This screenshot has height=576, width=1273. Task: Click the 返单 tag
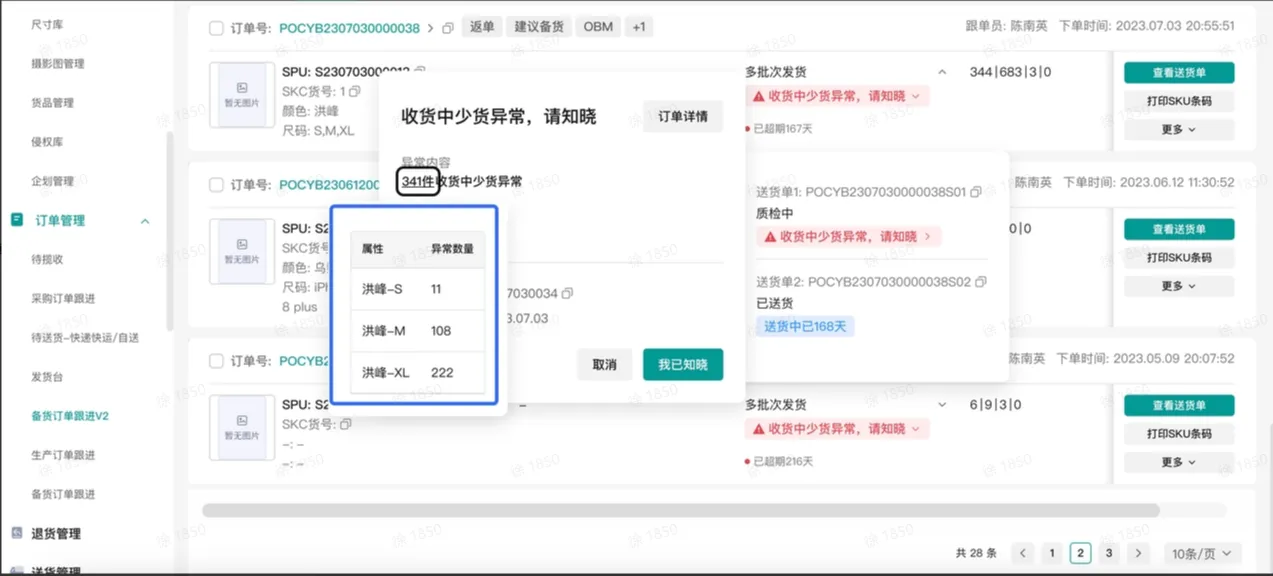(x=482, y=27)
